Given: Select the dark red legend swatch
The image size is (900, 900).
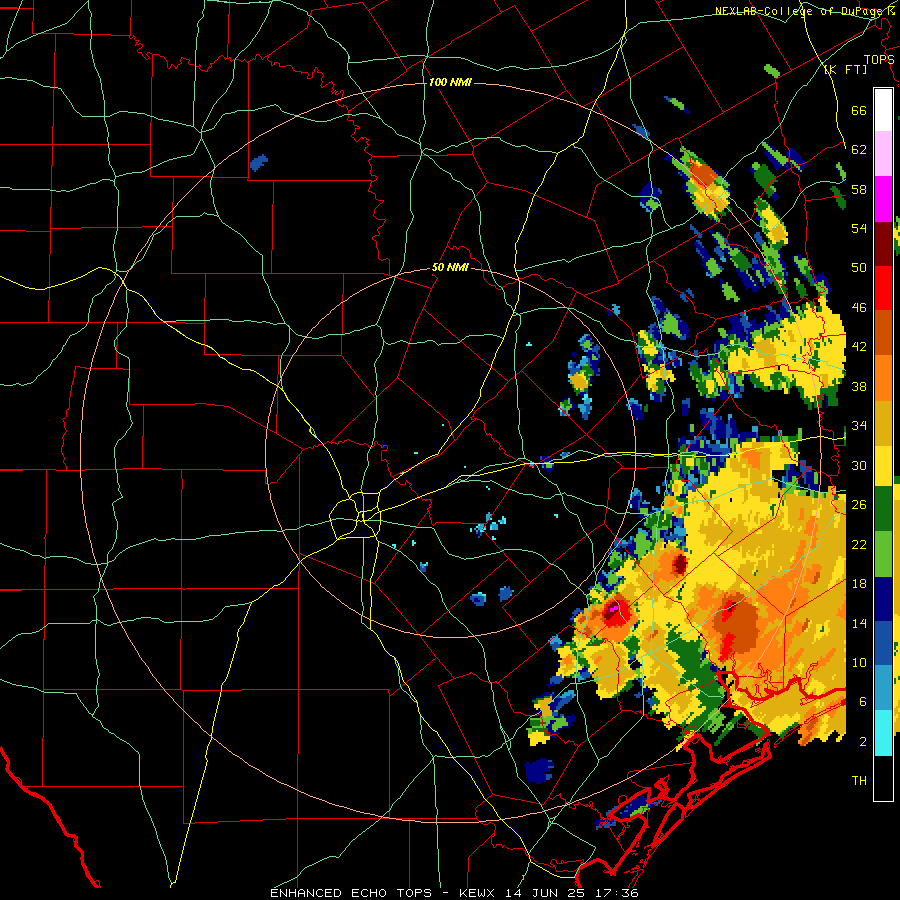Looking at the screenshot, I should coord(883,243).
